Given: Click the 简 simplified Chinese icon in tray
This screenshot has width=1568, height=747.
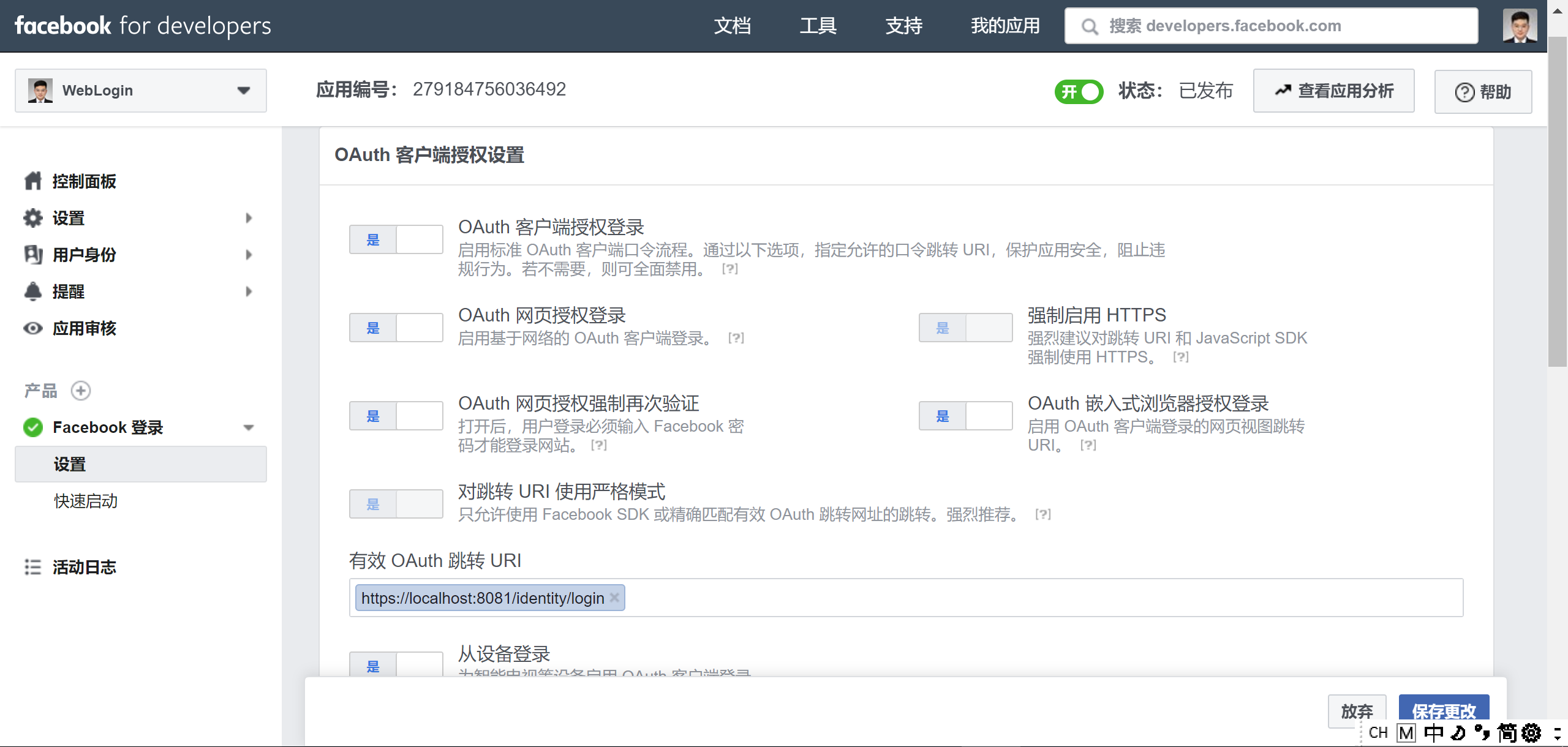Looking at the screenshot, I should [1507, 732].
